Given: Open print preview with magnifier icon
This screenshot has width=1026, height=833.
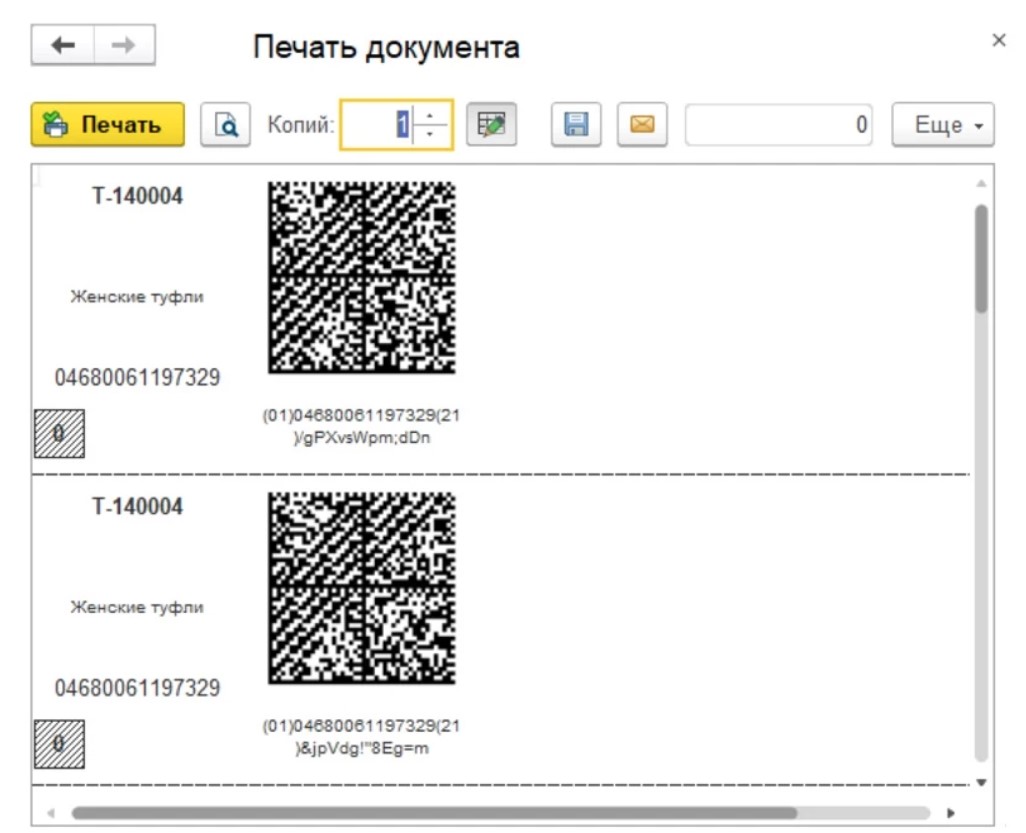Looking at the screenshot, I should tap(225, 125).
